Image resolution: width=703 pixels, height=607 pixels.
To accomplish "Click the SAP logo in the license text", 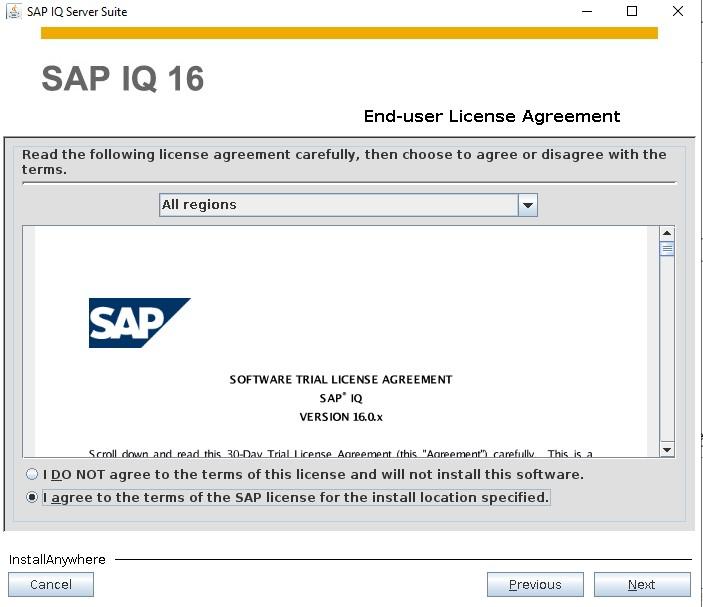I will [x=139, y=323].
